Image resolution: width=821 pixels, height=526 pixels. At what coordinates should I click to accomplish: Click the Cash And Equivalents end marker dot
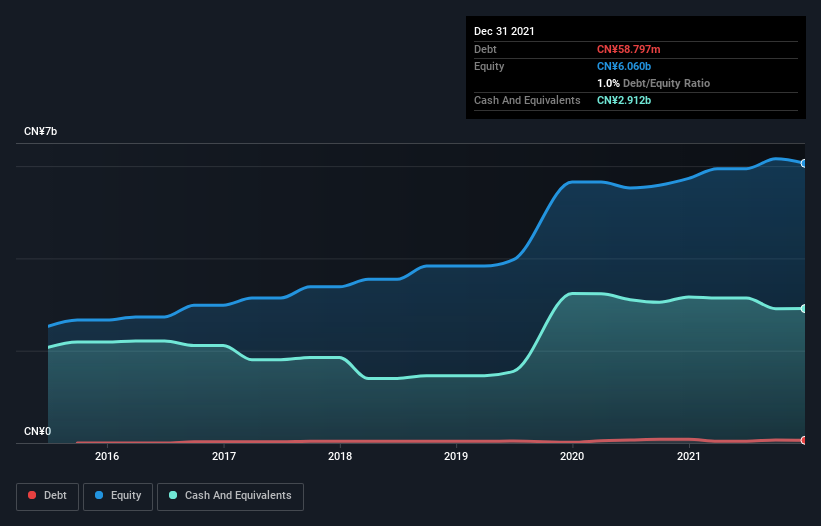coord(804,309)
